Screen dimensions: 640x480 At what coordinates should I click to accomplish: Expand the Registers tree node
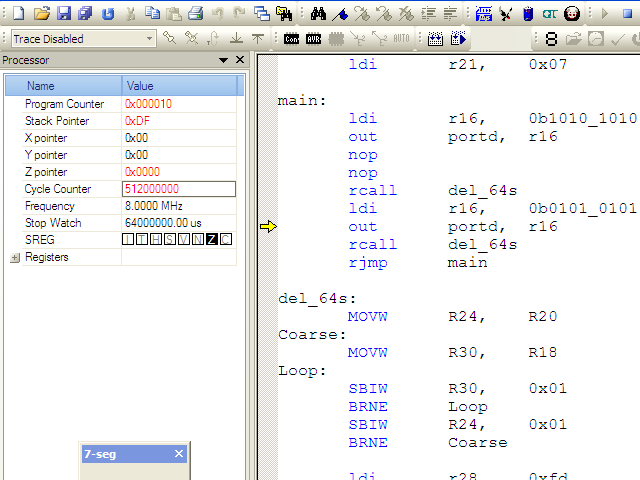tap(15, 257)
